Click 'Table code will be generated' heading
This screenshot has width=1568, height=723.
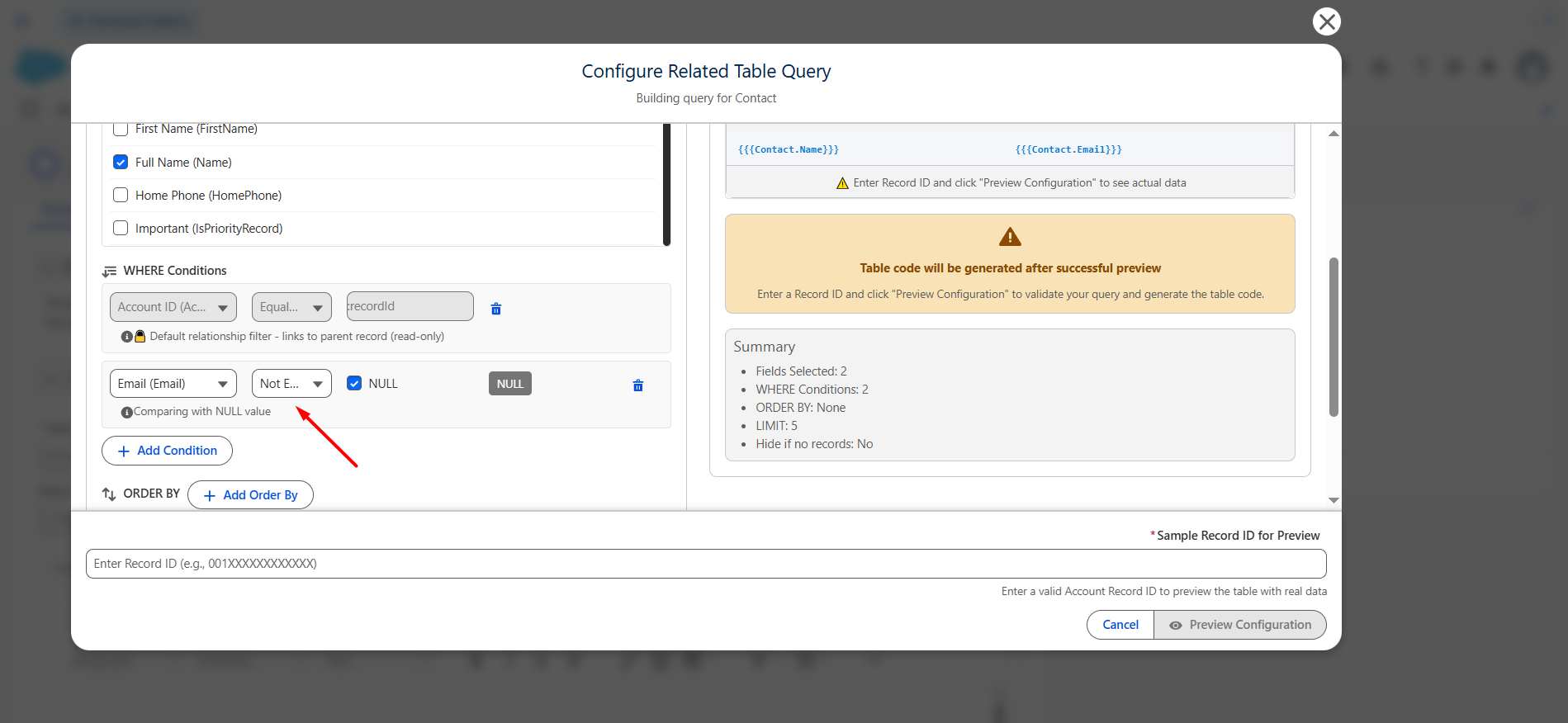pos(1010,268)
